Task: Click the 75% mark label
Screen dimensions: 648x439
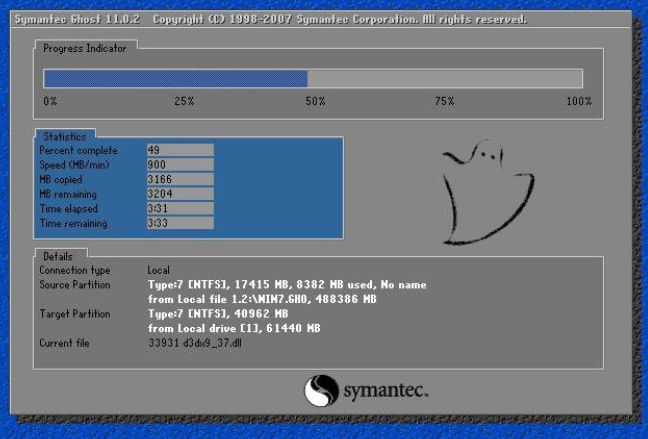Action: (444, 101)
